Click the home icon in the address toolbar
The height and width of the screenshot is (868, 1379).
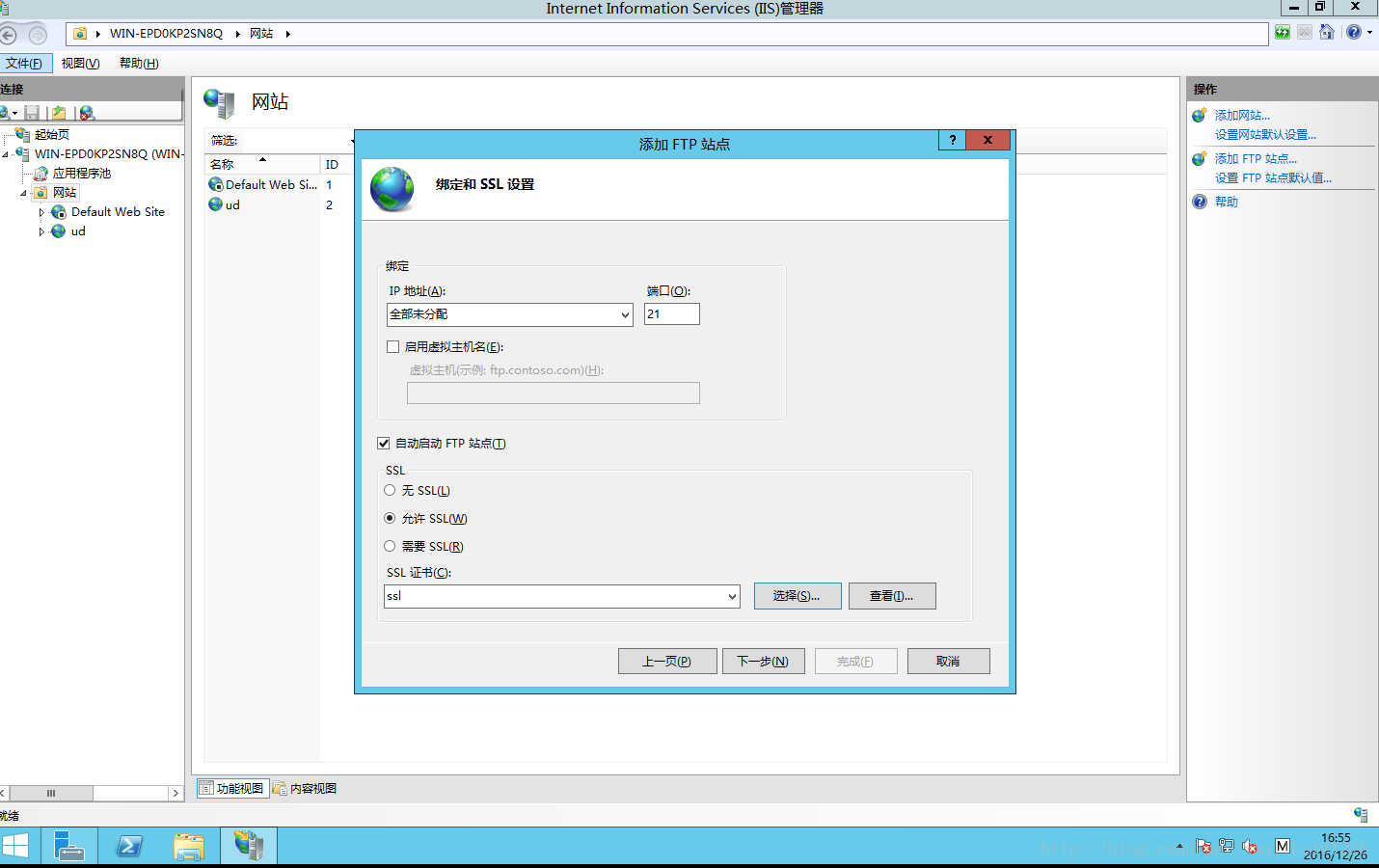(x=1327, y=32)
